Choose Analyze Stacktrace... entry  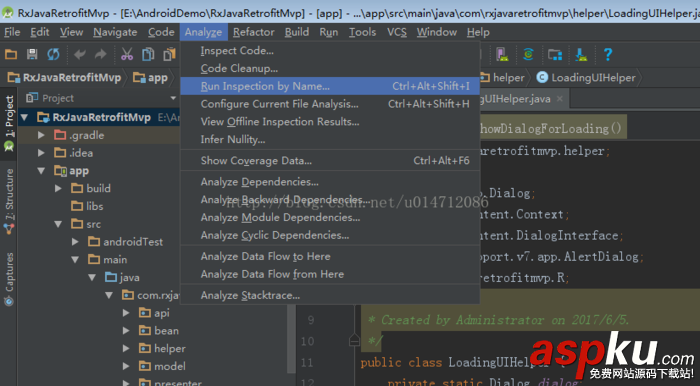330,295
